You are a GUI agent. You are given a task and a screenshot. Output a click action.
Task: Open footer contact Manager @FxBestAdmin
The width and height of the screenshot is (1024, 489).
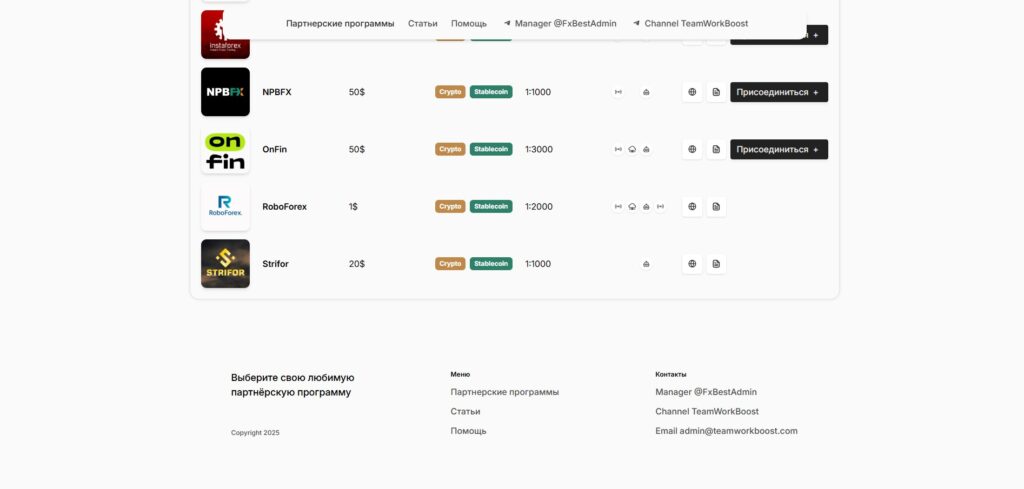pos(706,392)
